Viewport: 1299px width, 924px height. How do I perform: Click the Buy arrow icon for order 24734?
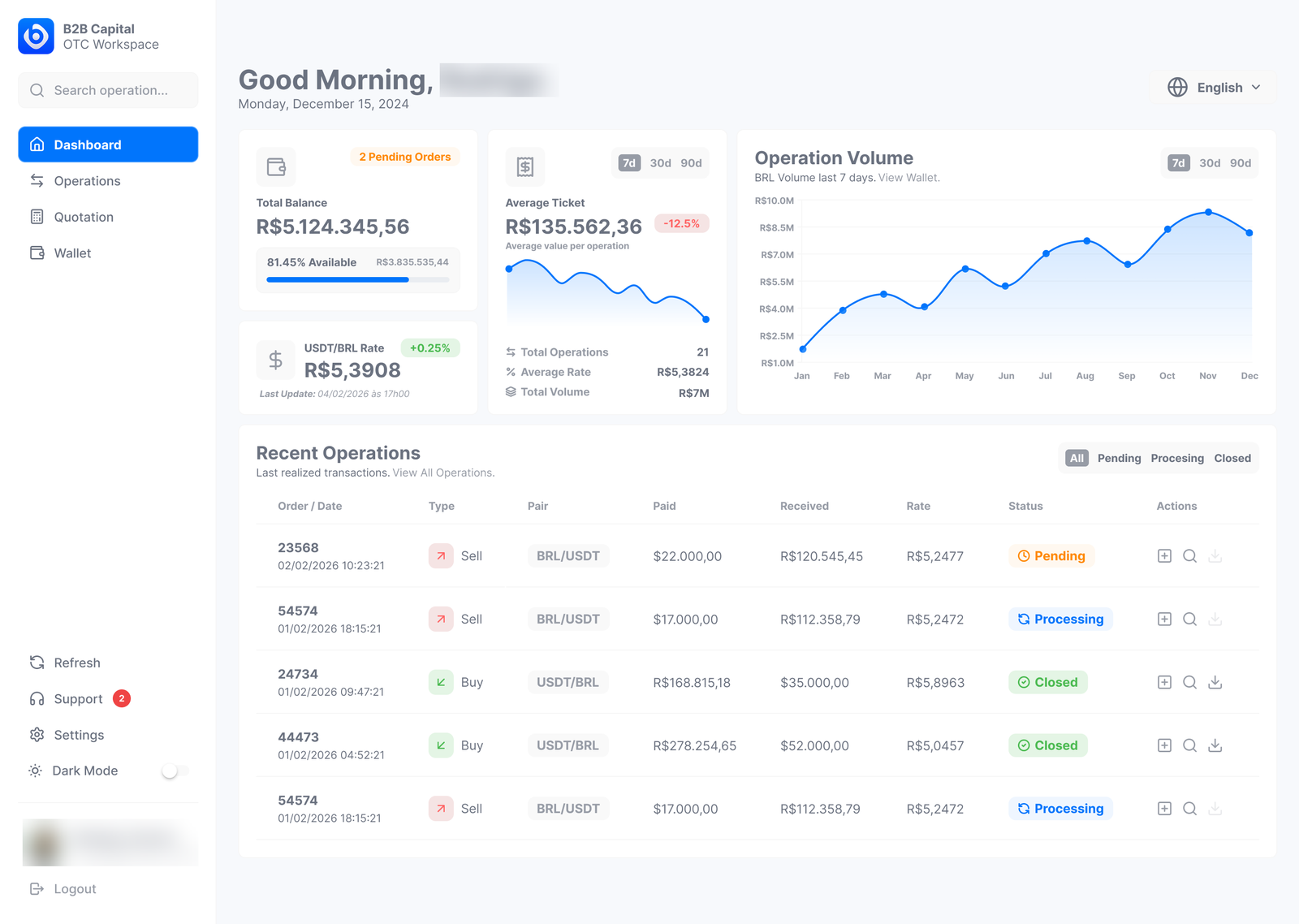441,682
